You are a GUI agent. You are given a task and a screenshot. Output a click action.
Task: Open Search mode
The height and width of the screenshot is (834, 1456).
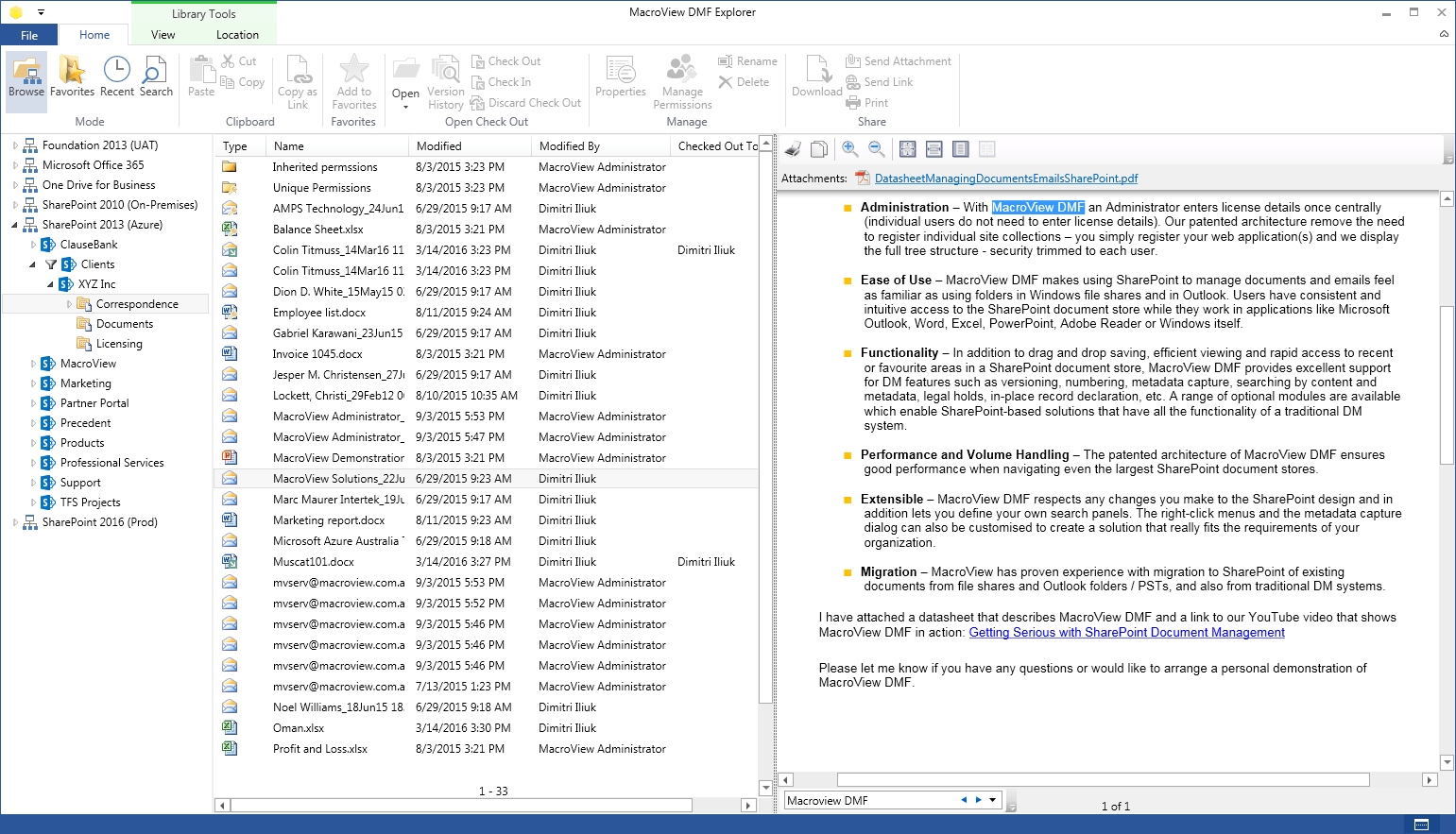156,77
